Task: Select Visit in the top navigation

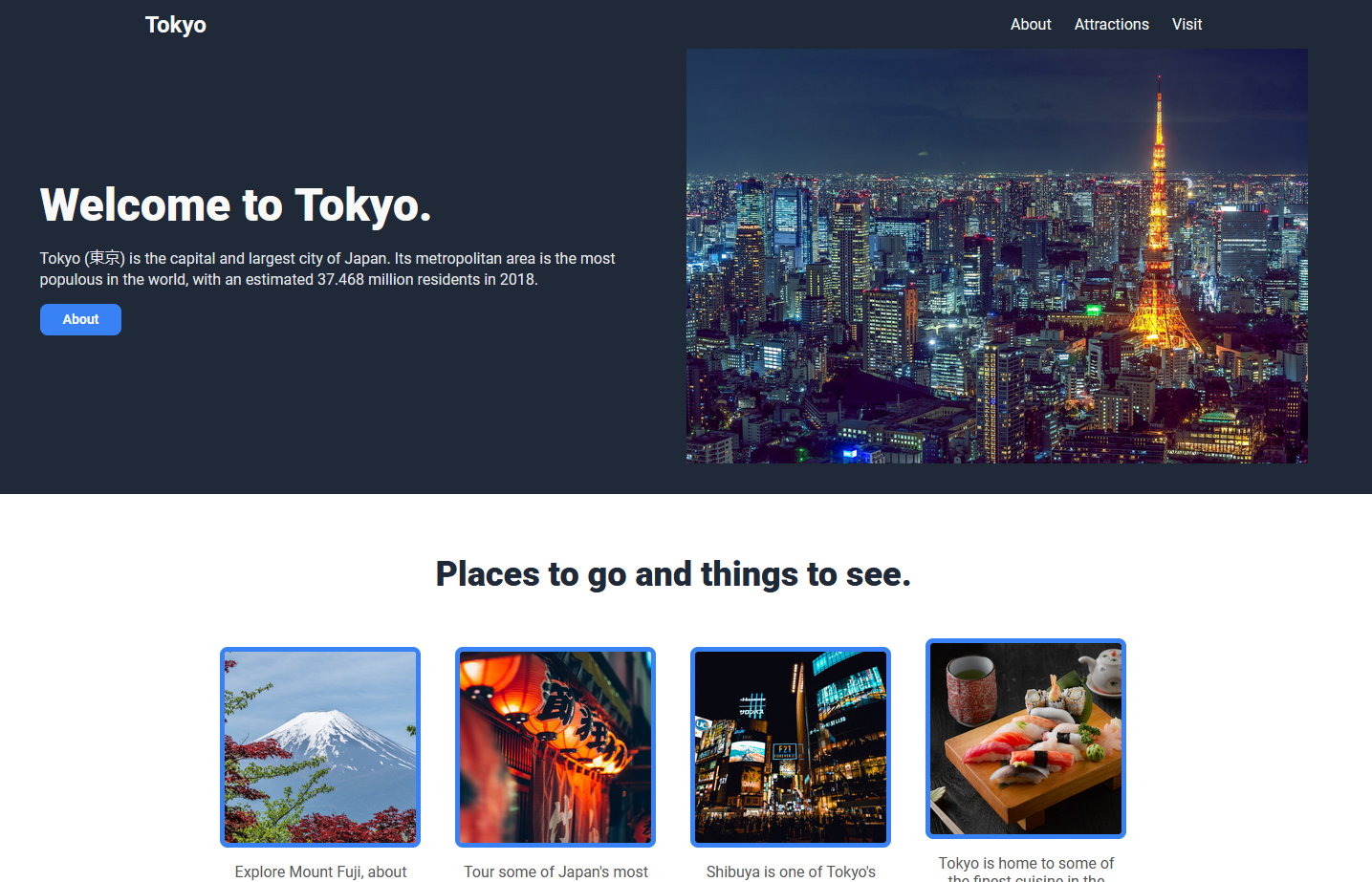Action: click(x=1187, y=25)
